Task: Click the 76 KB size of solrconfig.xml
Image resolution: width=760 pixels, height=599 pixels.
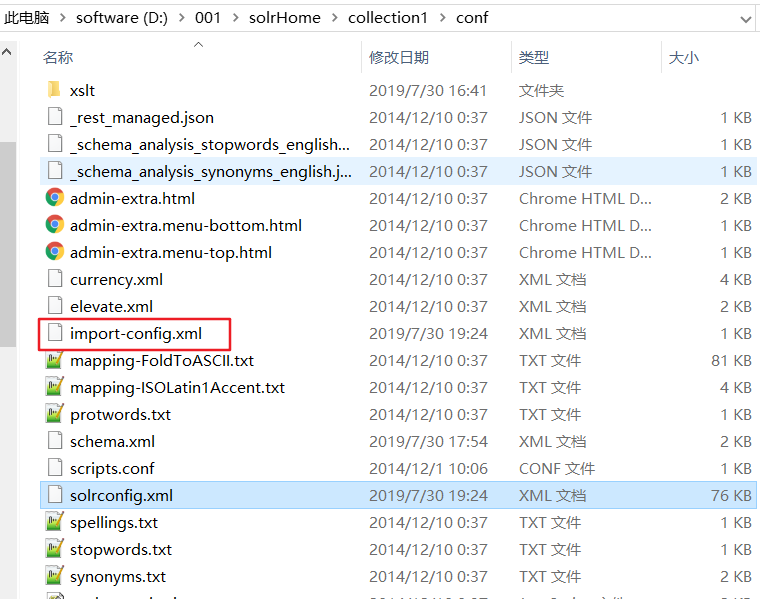Action: pos(731,495)
